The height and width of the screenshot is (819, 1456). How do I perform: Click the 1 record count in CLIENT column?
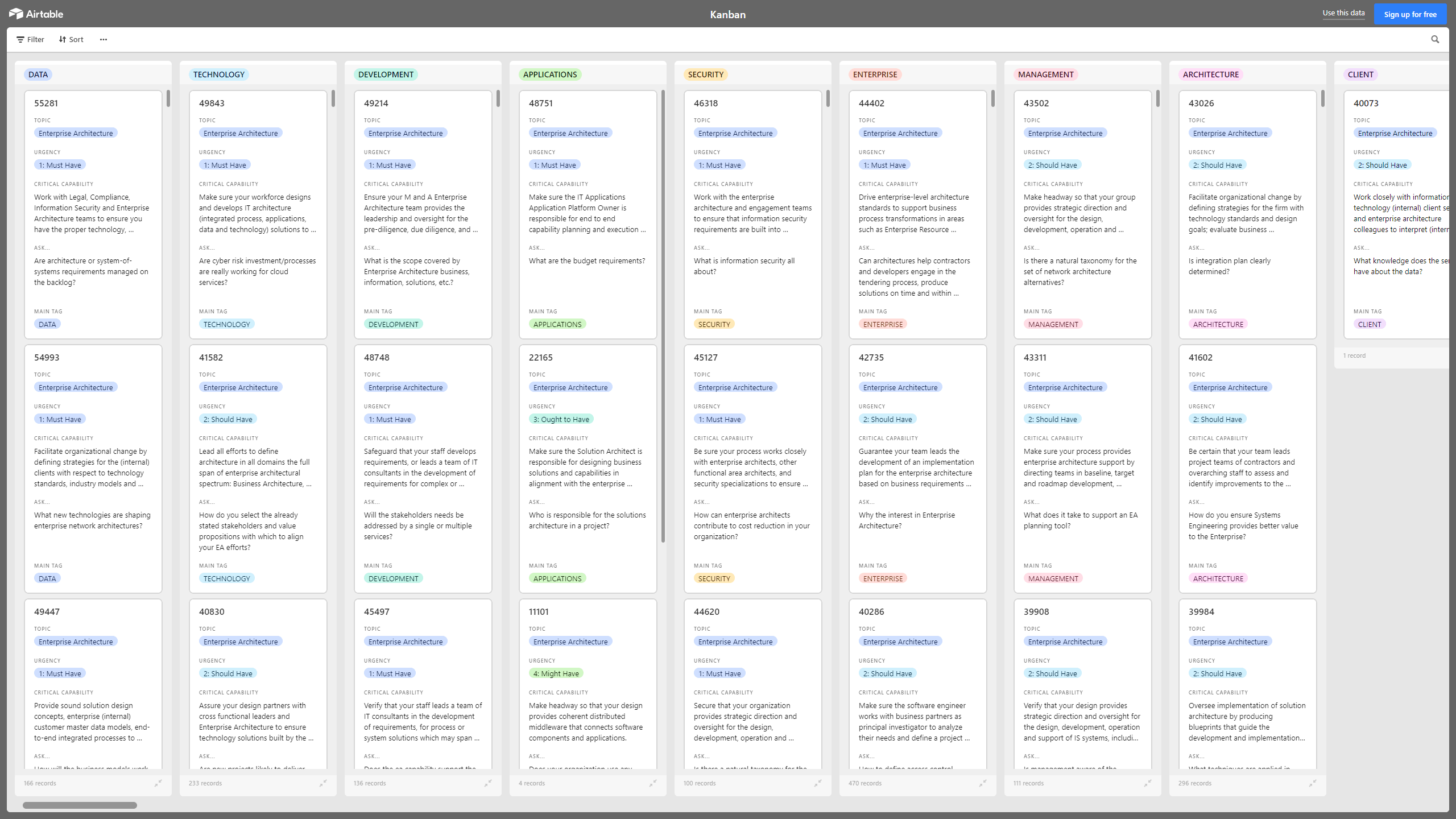pyautogui.click(x=1354, y=355)
